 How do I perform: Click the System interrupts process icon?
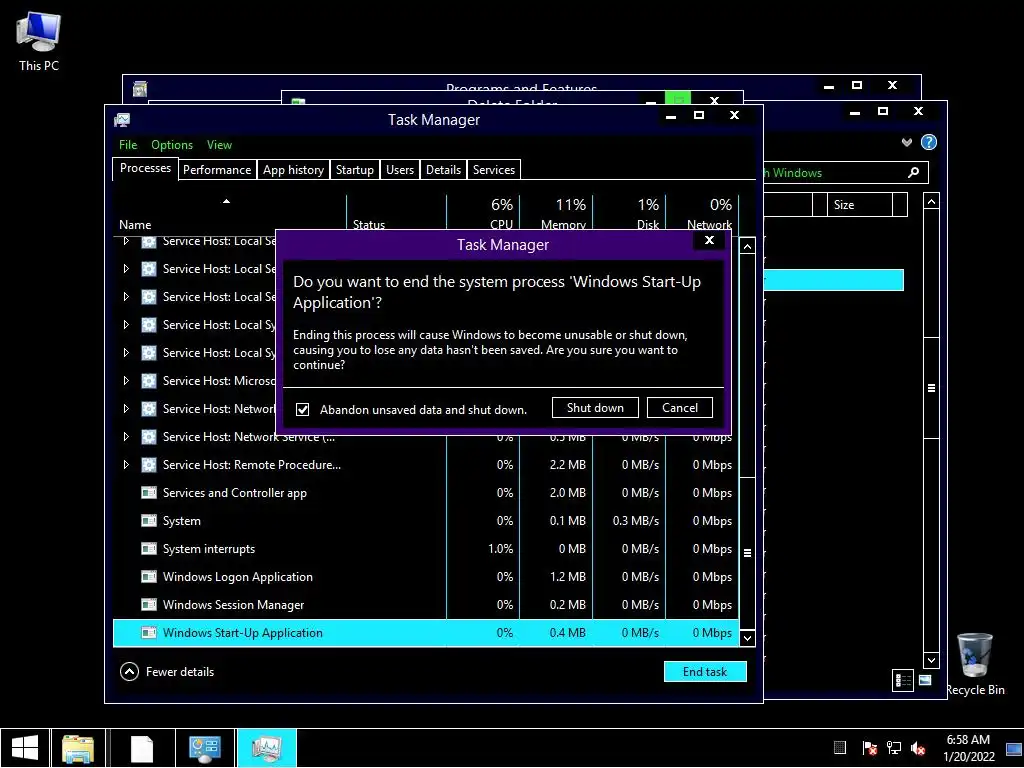point(149,549)
